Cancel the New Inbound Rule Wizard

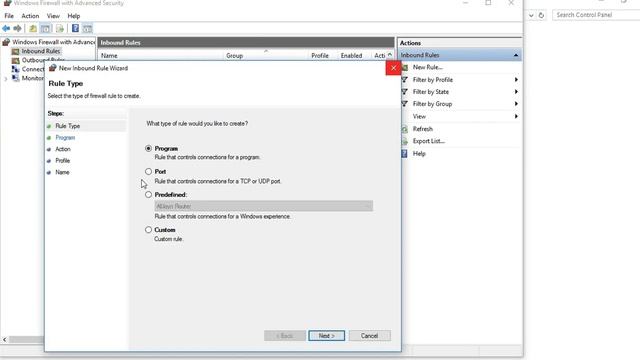tap(369, 336)
